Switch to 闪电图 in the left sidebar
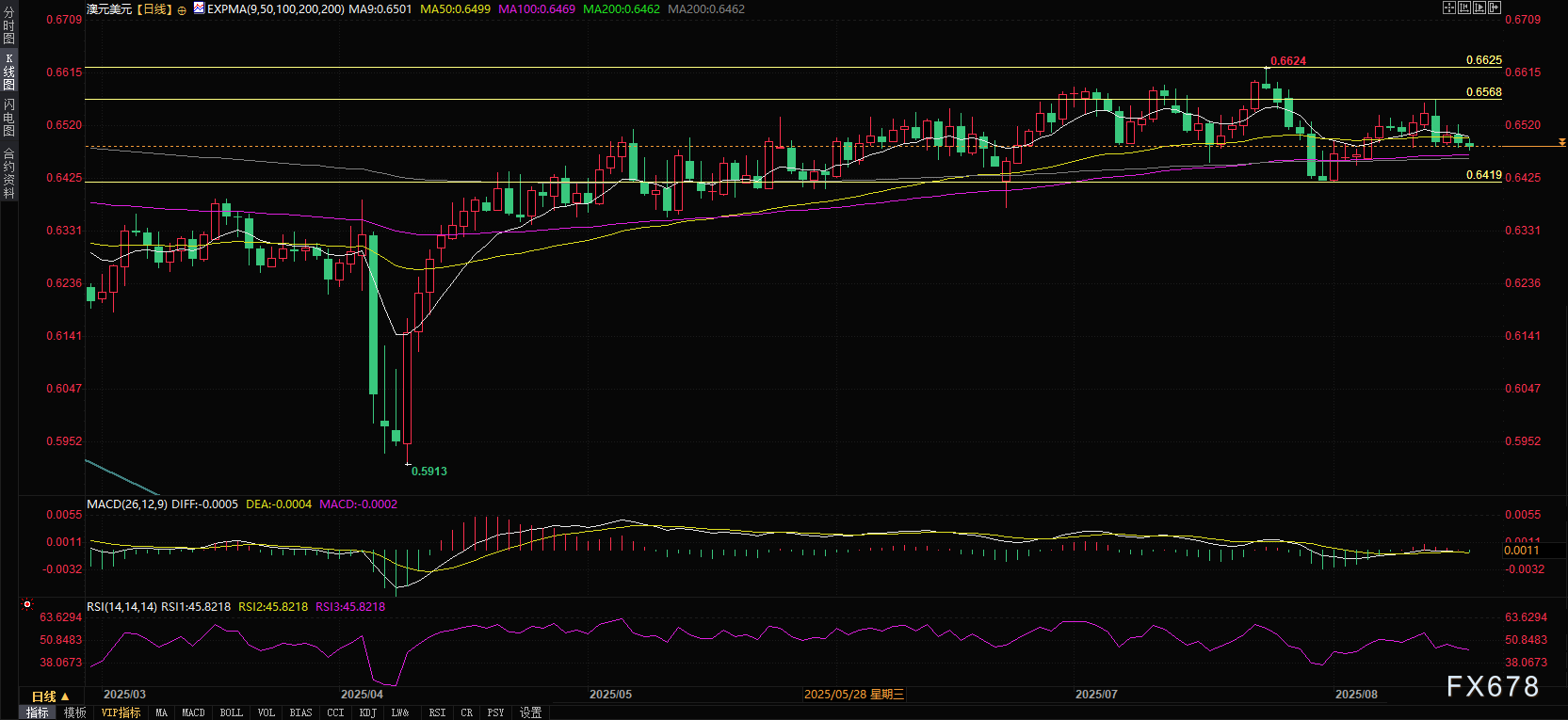Screen dimensions: 1568x720 click(8, 118)
